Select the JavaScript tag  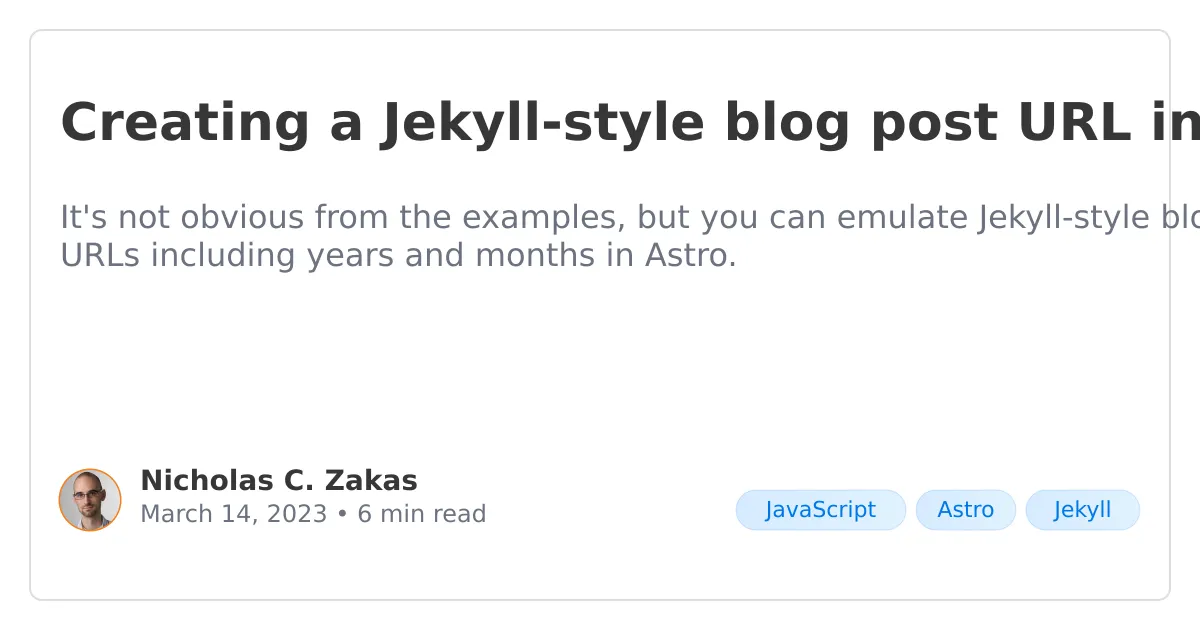point(820,510)
